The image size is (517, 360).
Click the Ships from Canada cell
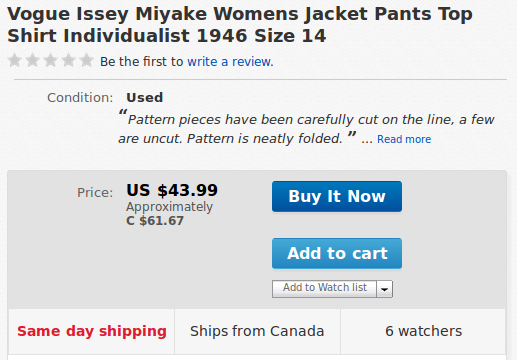[x=257, y=331]
